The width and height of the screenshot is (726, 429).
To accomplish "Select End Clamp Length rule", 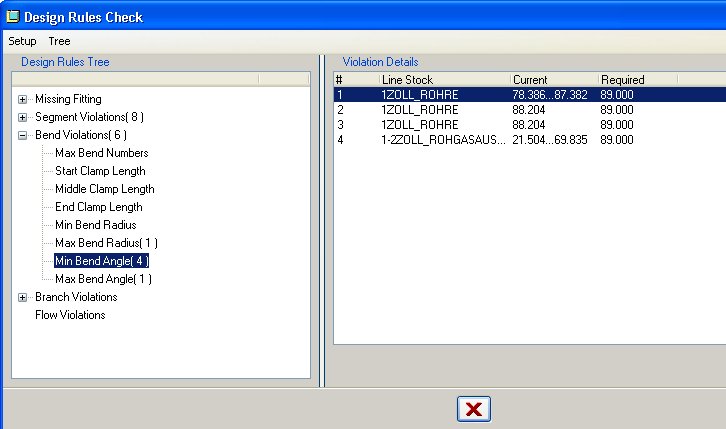I will pyautogui.click(x=99, y=207).
